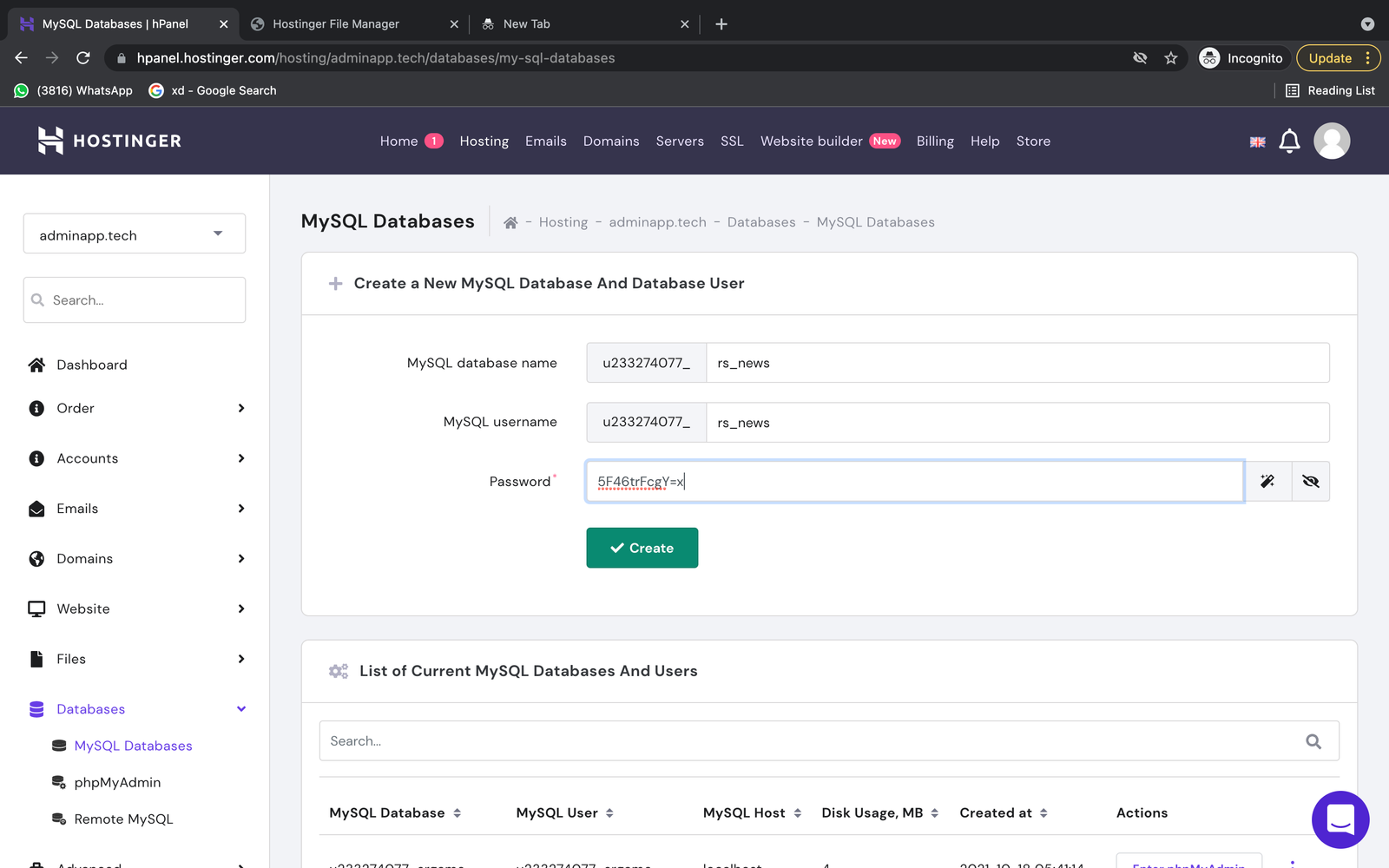Reload the page

click(83, 58)
